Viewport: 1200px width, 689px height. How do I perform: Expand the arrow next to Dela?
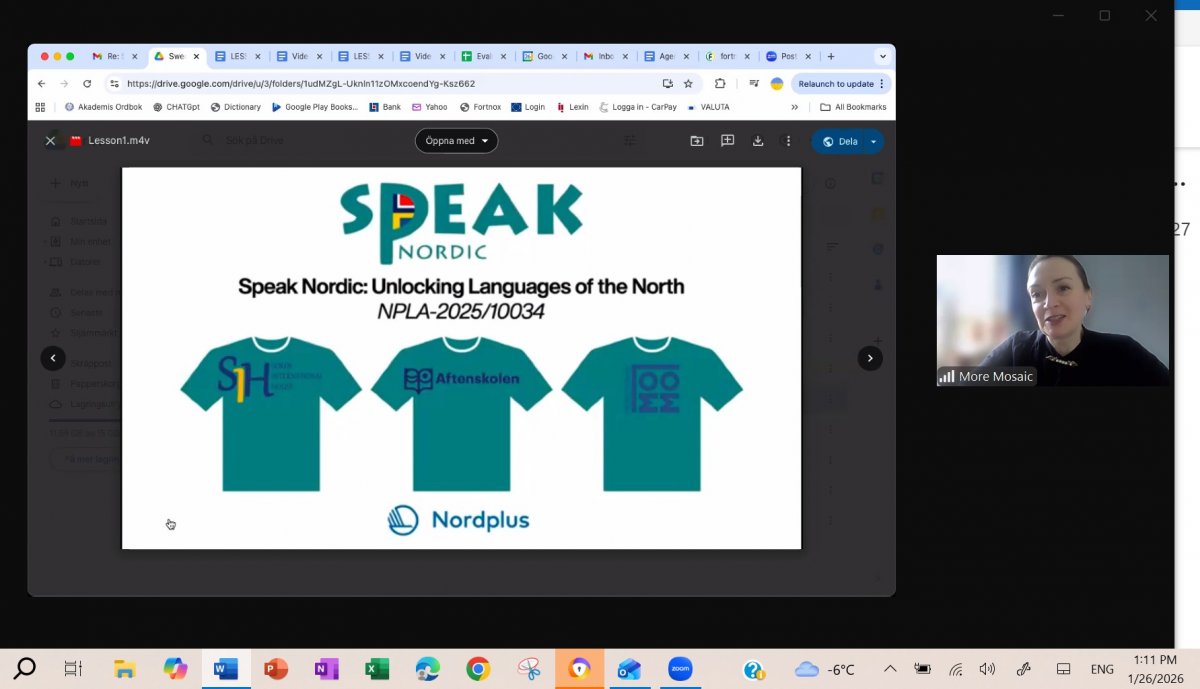pyautogui.click(x=873, y=141)
